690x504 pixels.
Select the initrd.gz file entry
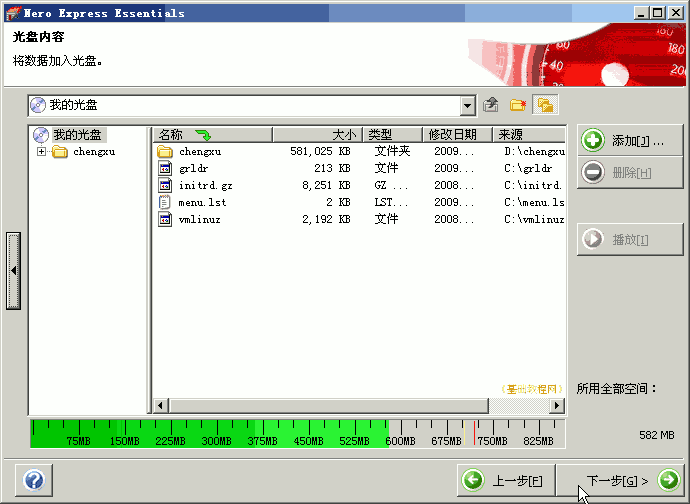tap(204, 185)
